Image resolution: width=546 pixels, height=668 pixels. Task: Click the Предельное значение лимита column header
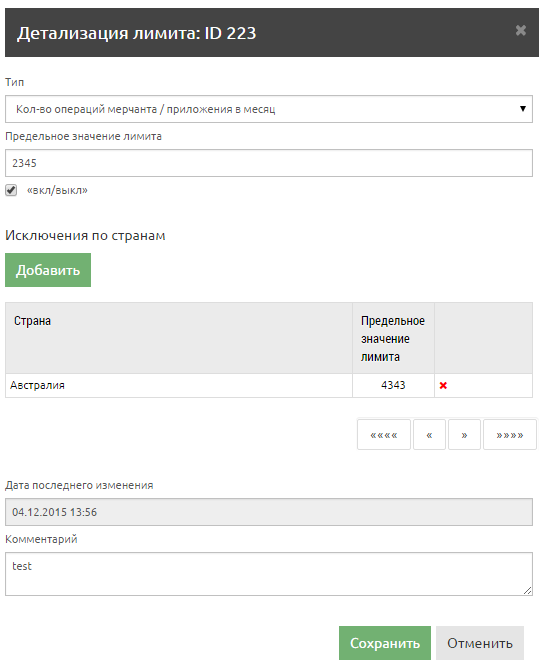[x=393, y=338]
